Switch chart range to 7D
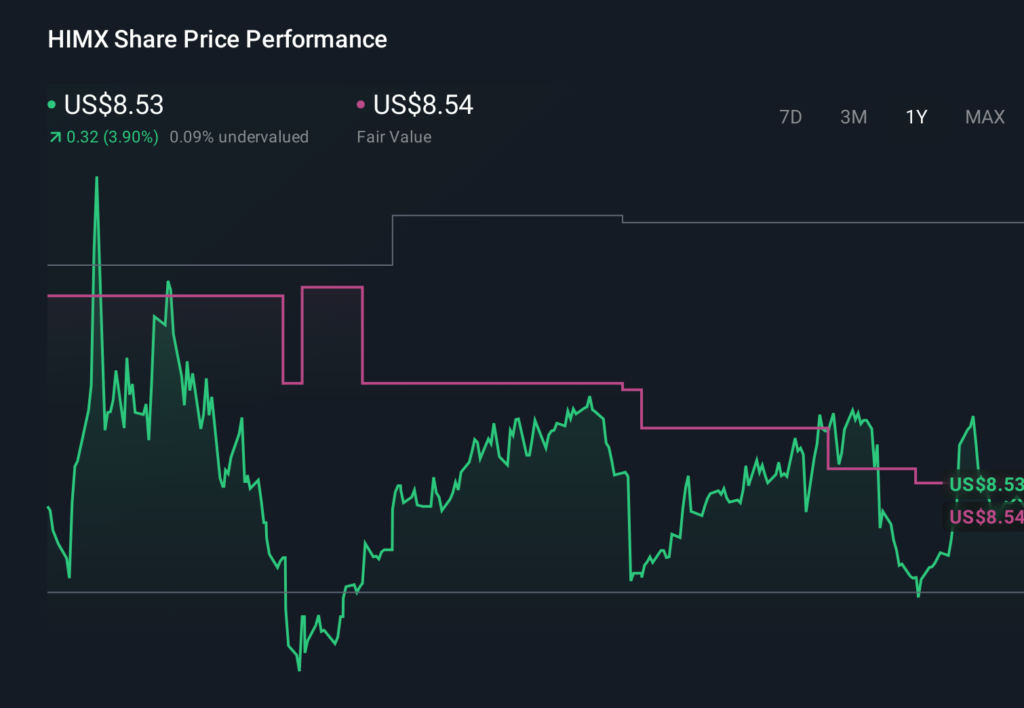The width and height of the screenshot is (1024, 708). (790, 117)
